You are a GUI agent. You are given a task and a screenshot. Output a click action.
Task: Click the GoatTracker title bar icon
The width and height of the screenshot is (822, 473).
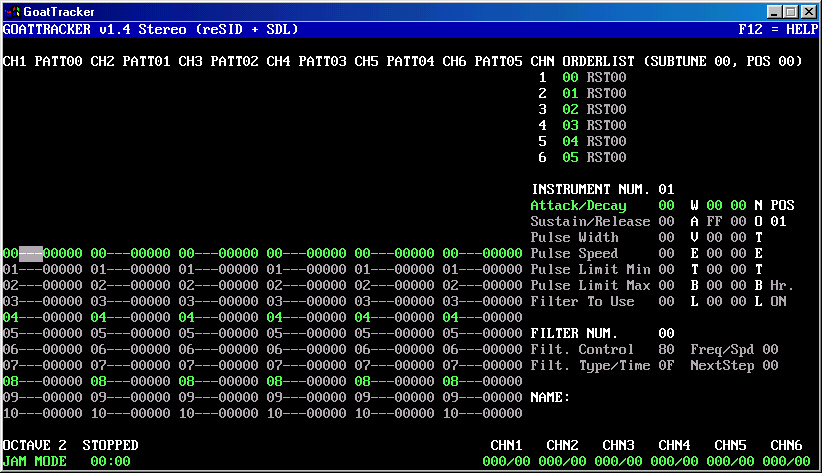(x=12, y=12)
